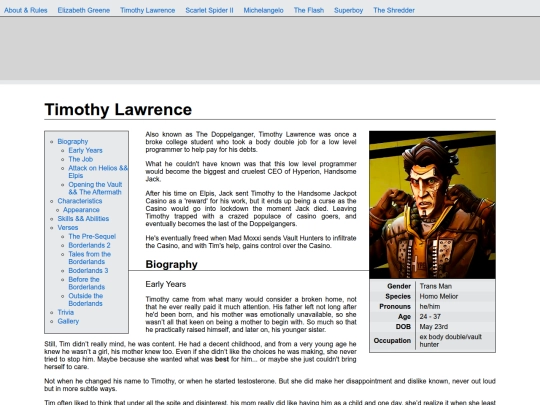Click the Timothy Lawrence character portrait
Image resolution: width=540 pixels, height=405 pixels.
(432, 205)
